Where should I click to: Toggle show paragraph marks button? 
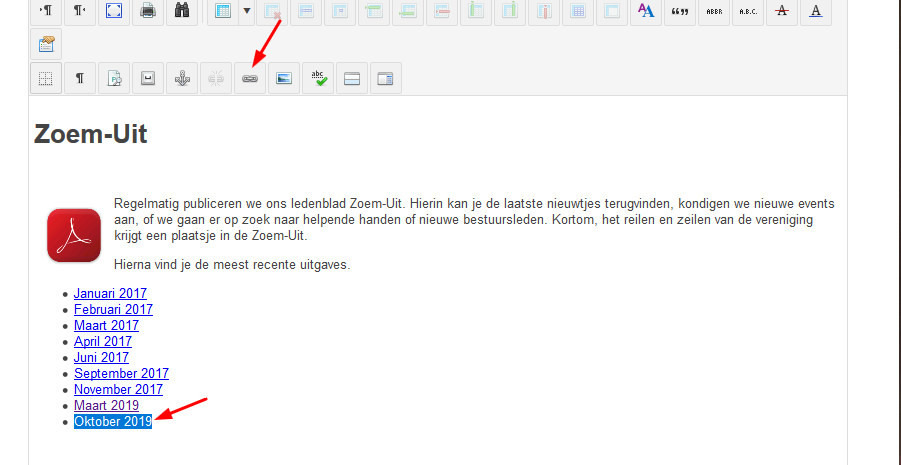coord(80,78)
